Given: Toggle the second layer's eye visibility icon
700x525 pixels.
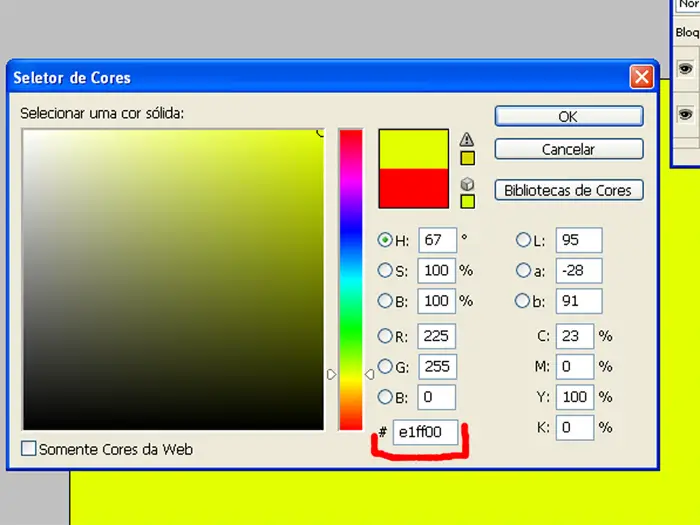Looking at the screenshot, I should pyautogui.click(x=685, y=113).
